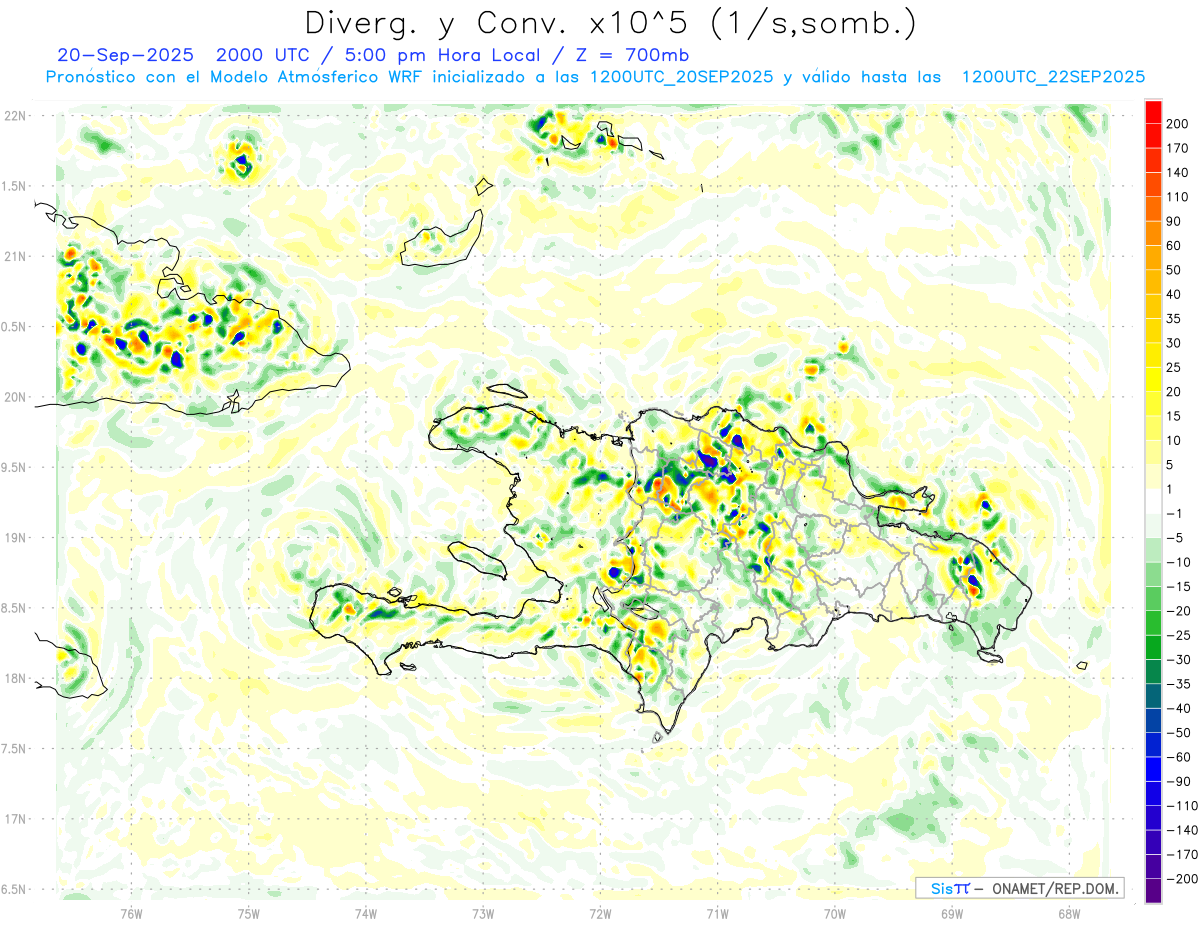
Task: Select the purple -200 swatch at colorbar bottom
Action: (1153, 890)
